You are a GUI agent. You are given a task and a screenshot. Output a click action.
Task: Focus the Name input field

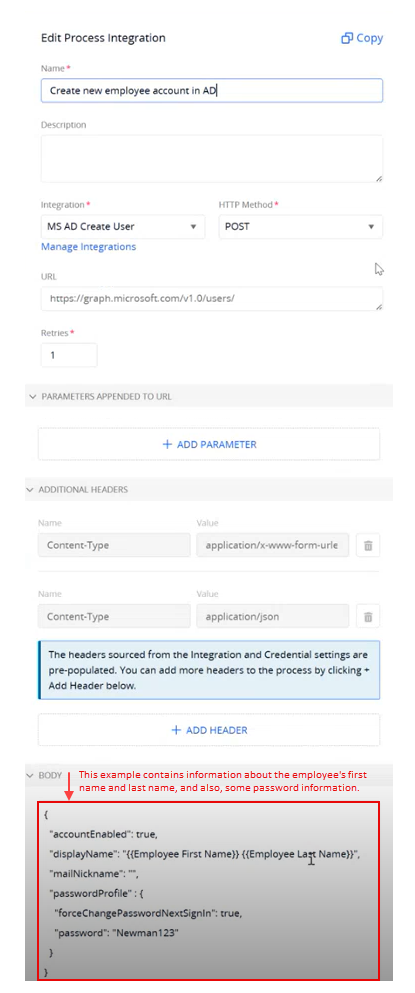click(x=212, y=91)
